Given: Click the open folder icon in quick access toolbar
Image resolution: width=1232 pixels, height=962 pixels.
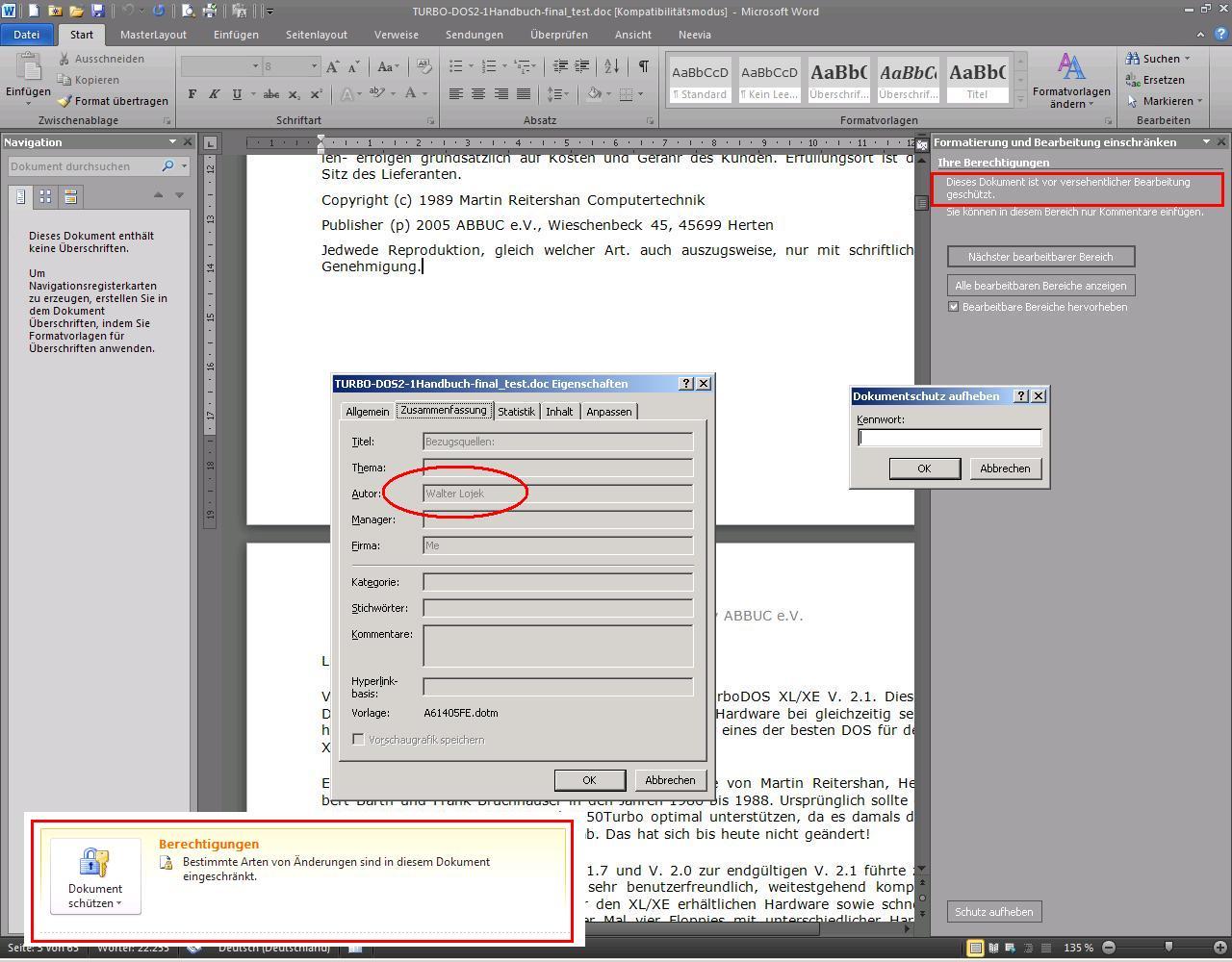Looking at the screenshot, I should (x=76, y=12).
